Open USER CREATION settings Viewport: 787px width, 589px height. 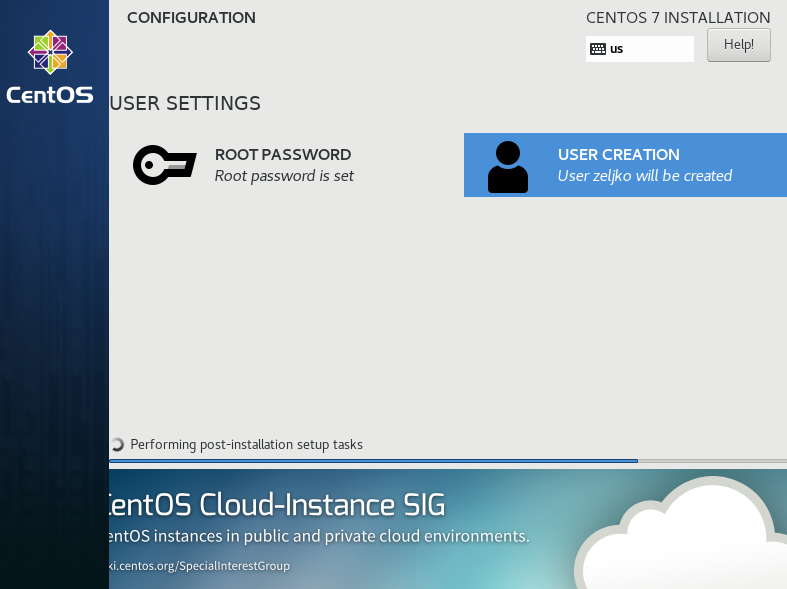(x=625, y=165)
